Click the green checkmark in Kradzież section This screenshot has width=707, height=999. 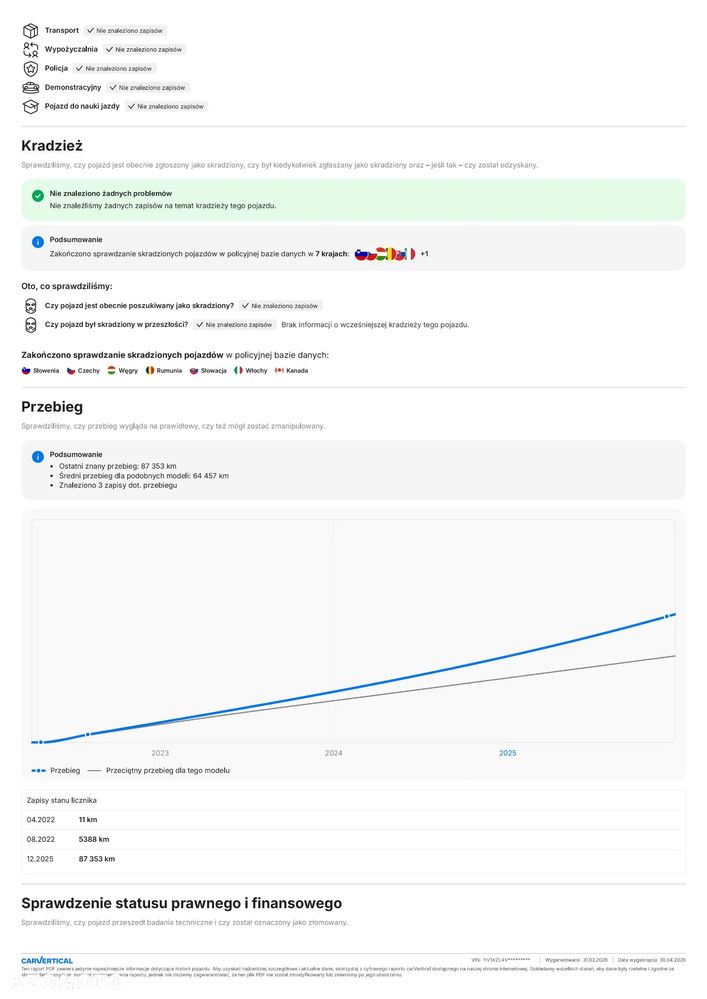pos(38,196)
